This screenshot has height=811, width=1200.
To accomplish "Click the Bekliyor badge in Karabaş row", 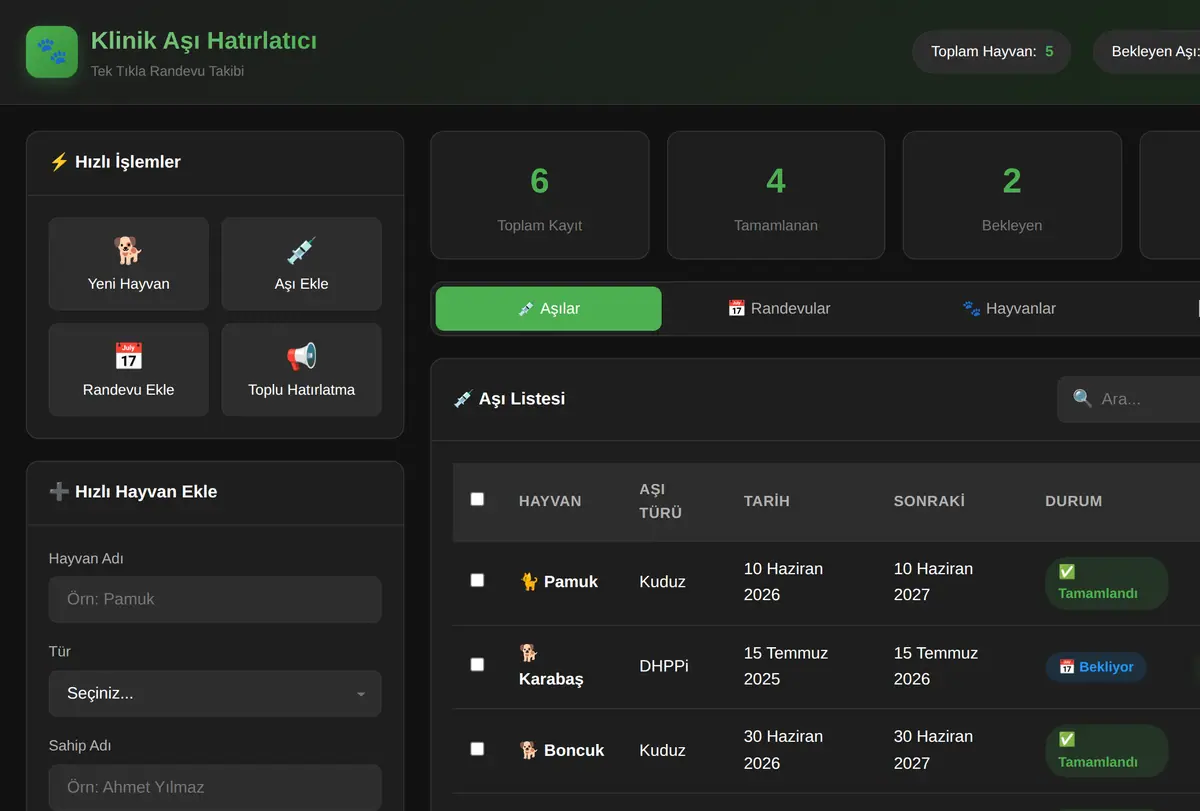I will pyautogui.click(x=1096, y=667).
